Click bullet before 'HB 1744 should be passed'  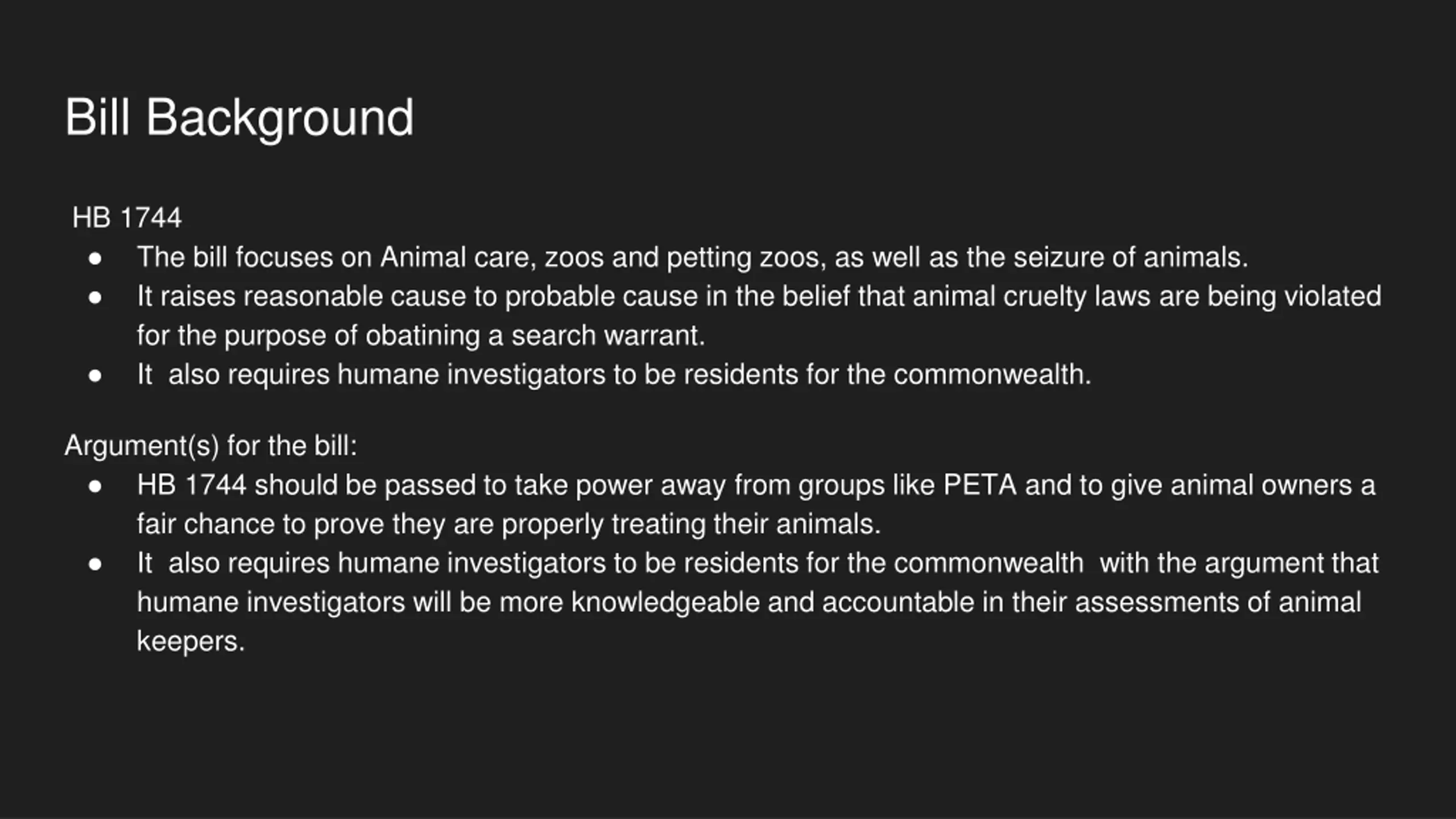[95, 486]
